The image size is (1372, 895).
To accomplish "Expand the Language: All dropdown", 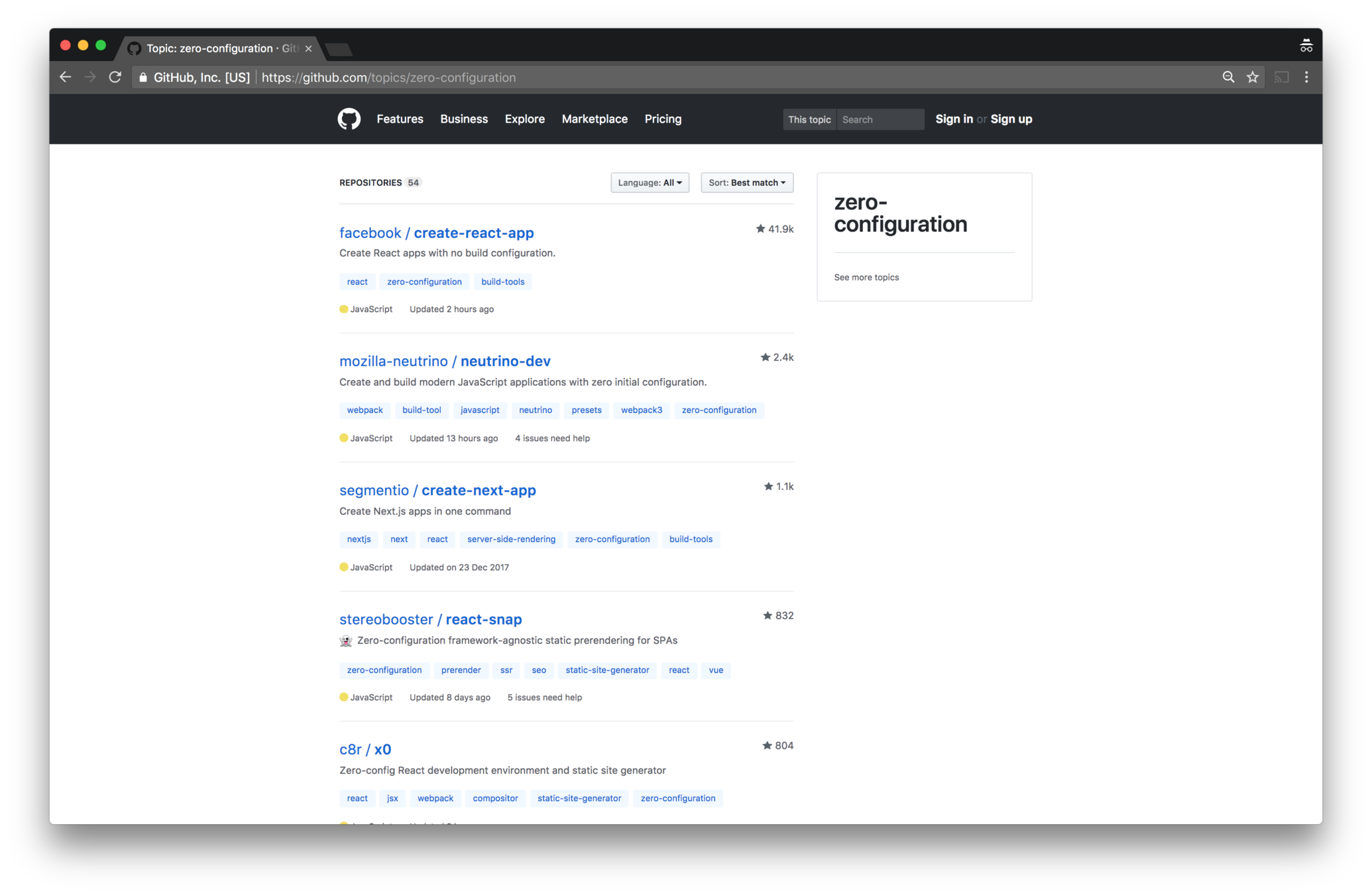I will (x=649, y=182).
